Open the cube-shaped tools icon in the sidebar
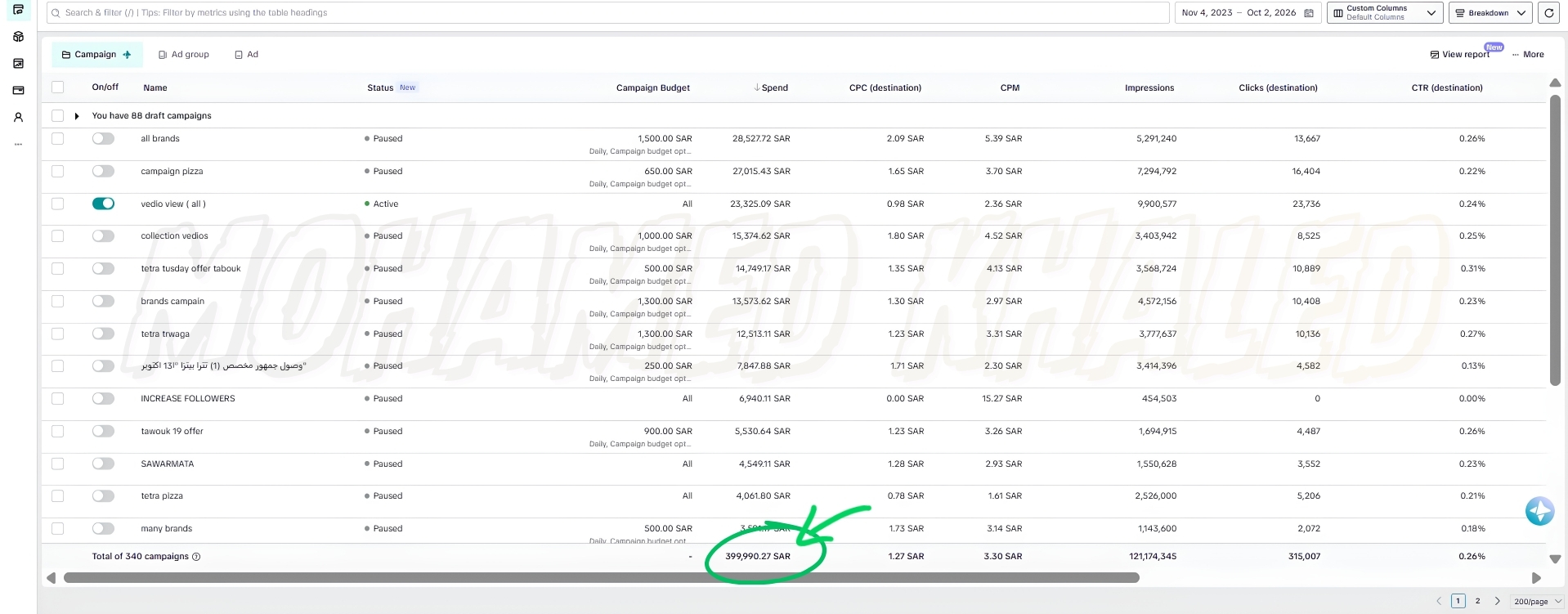This screenshot has width=1568, height=614. 18,37
